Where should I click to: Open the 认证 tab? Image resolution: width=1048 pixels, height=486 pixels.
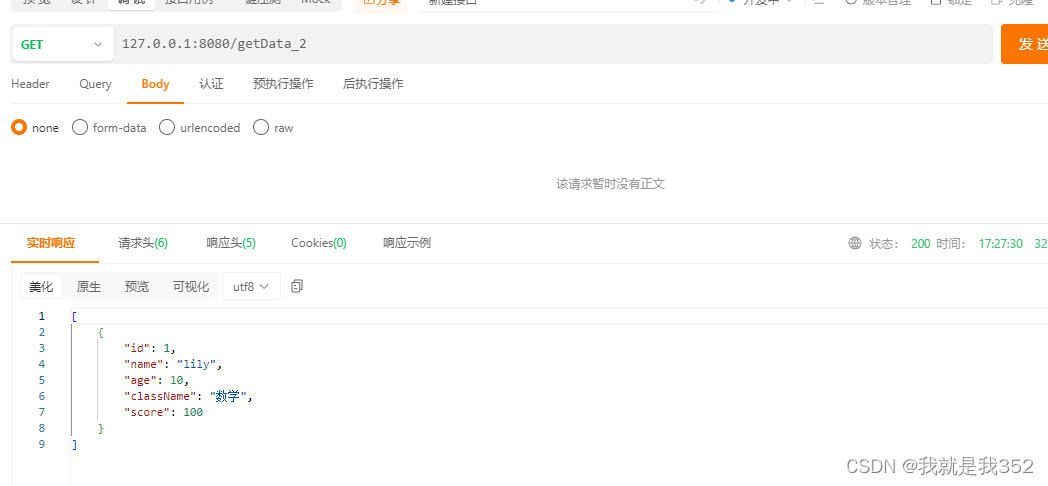coord(211,84)
